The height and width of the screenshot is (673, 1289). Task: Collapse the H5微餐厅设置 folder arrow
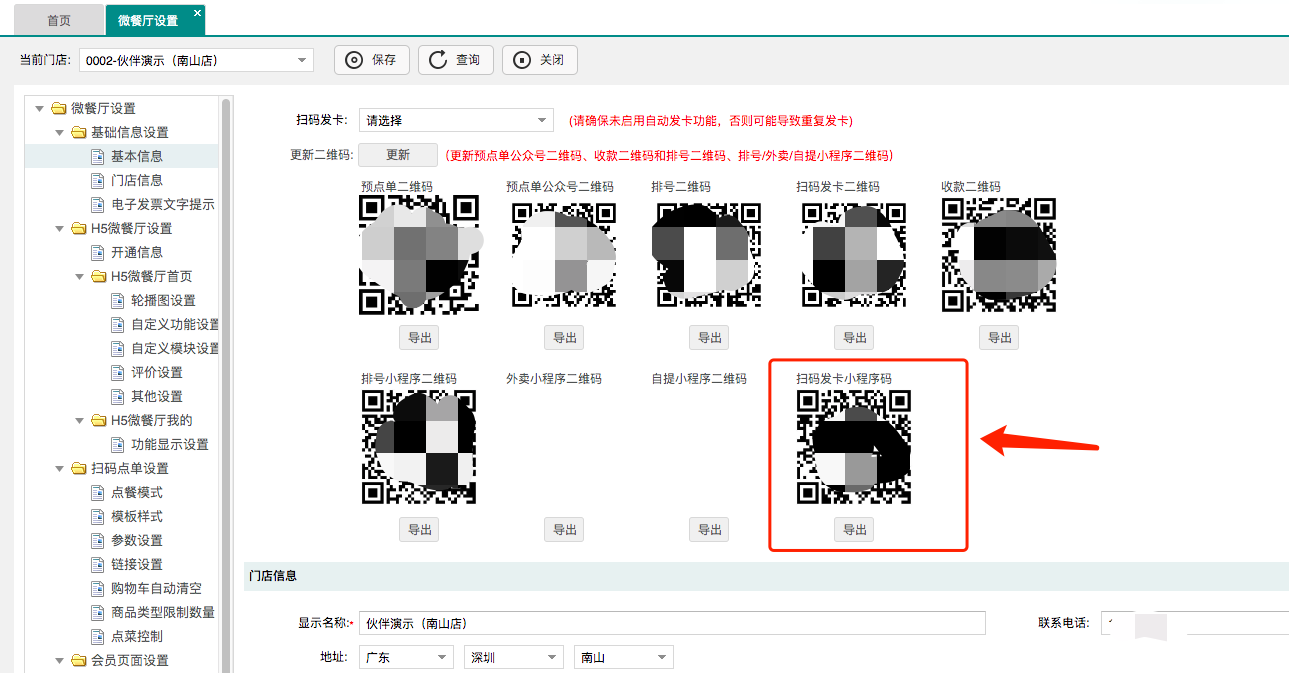59,228
